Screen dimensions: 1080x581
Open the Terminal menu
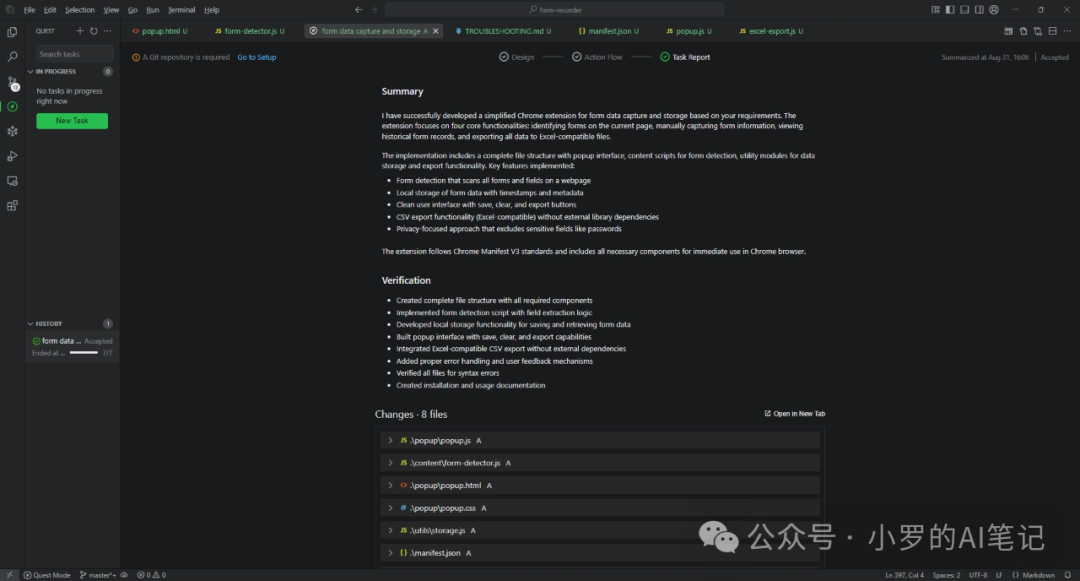coord(181,10)
